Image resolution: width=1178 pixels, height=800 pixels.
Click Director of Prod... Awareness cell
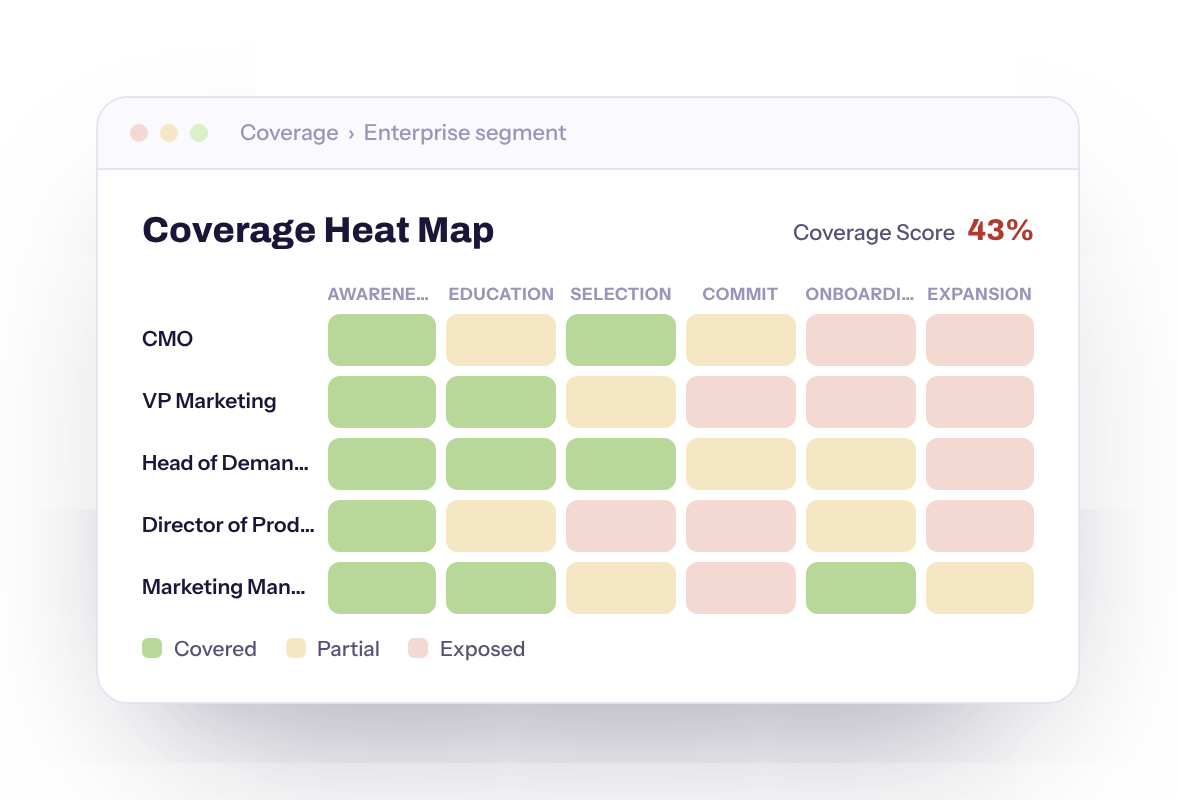[x=382, y=526]
